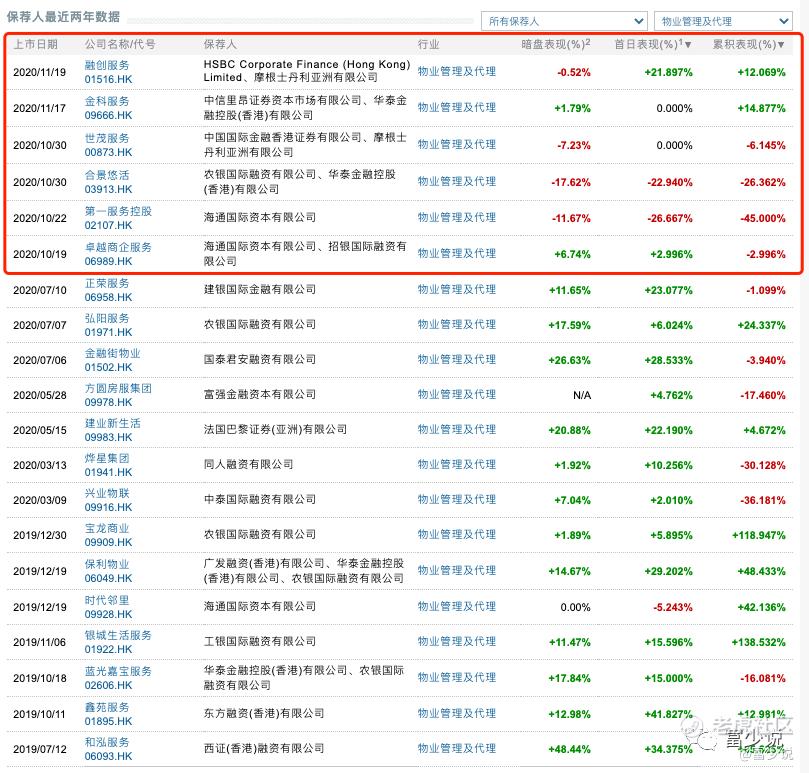The image size is (809, 773).
Task: Open company link 第一服务控股
Action: tap(118, 211)
